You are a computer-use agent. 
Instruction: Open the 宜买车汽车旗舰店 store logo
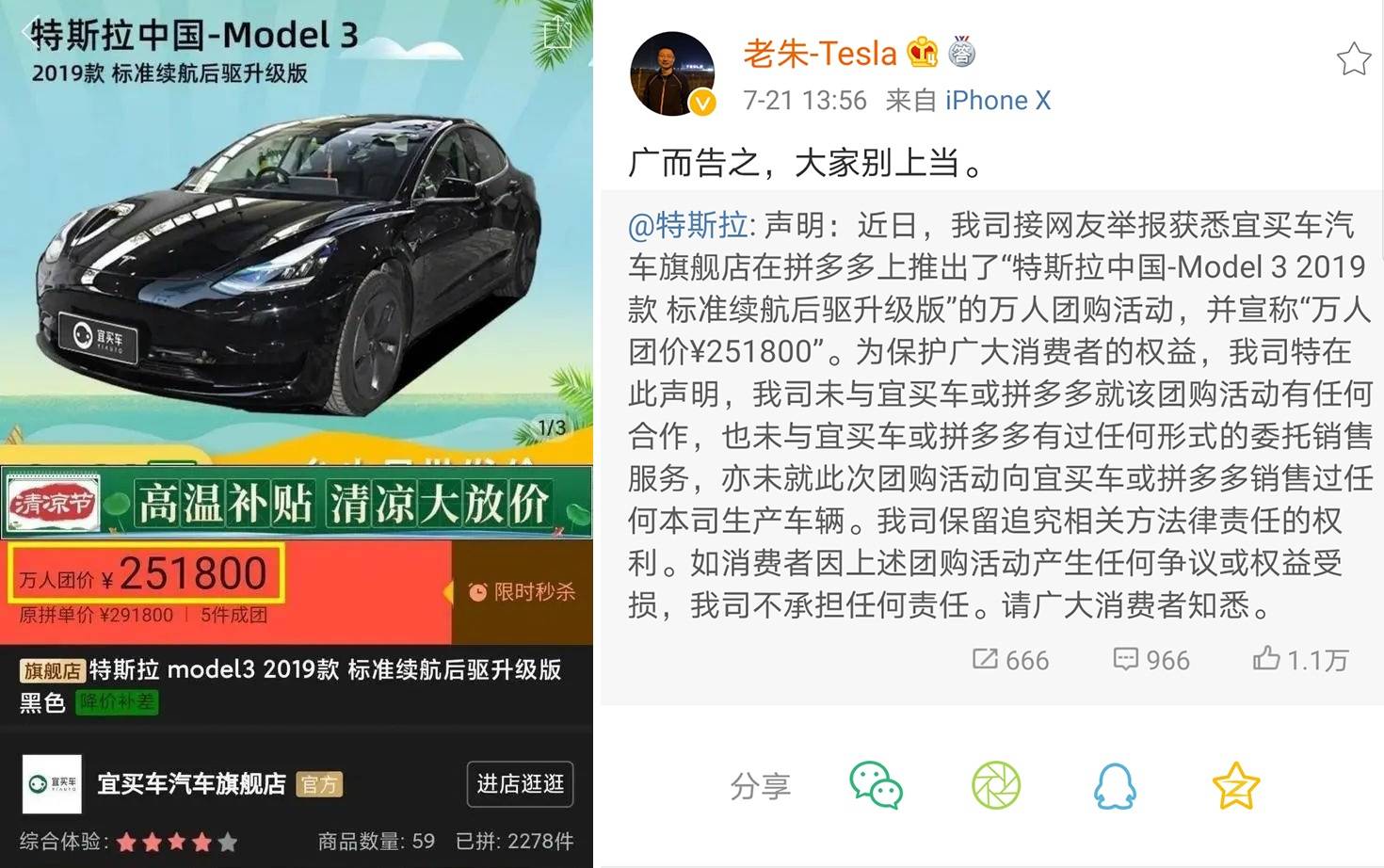pyautogui.click(x=52, y=784)
